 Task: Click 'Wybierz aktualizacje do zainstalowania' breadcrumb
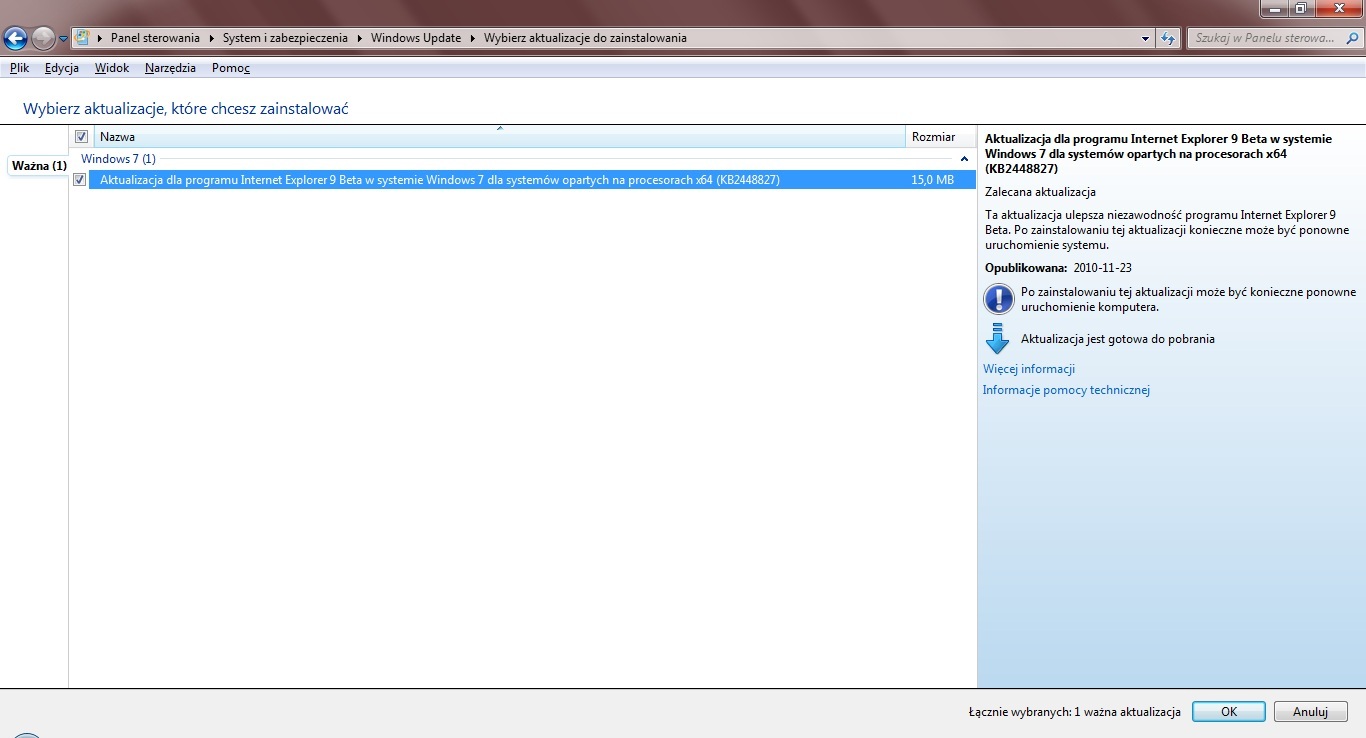click(585, 38)
